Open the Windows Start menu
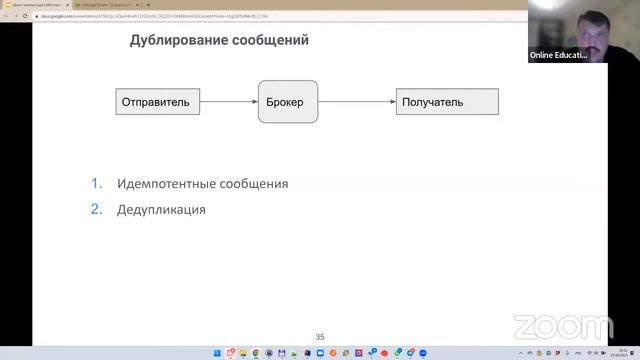 pyautogui.click(x=217, y=353)
